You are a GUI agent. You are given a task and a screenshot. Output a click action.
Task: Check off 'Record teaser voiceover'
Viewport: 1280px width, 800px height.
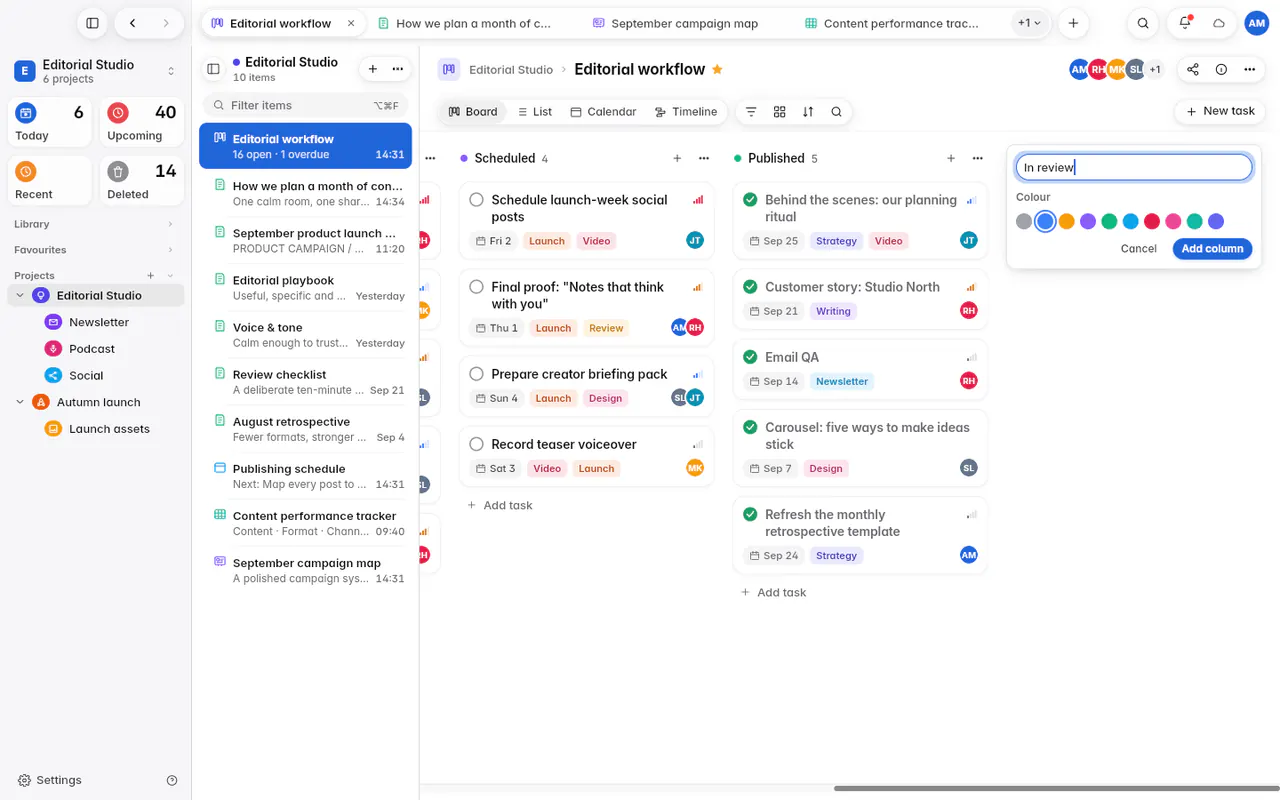(476, 444)
